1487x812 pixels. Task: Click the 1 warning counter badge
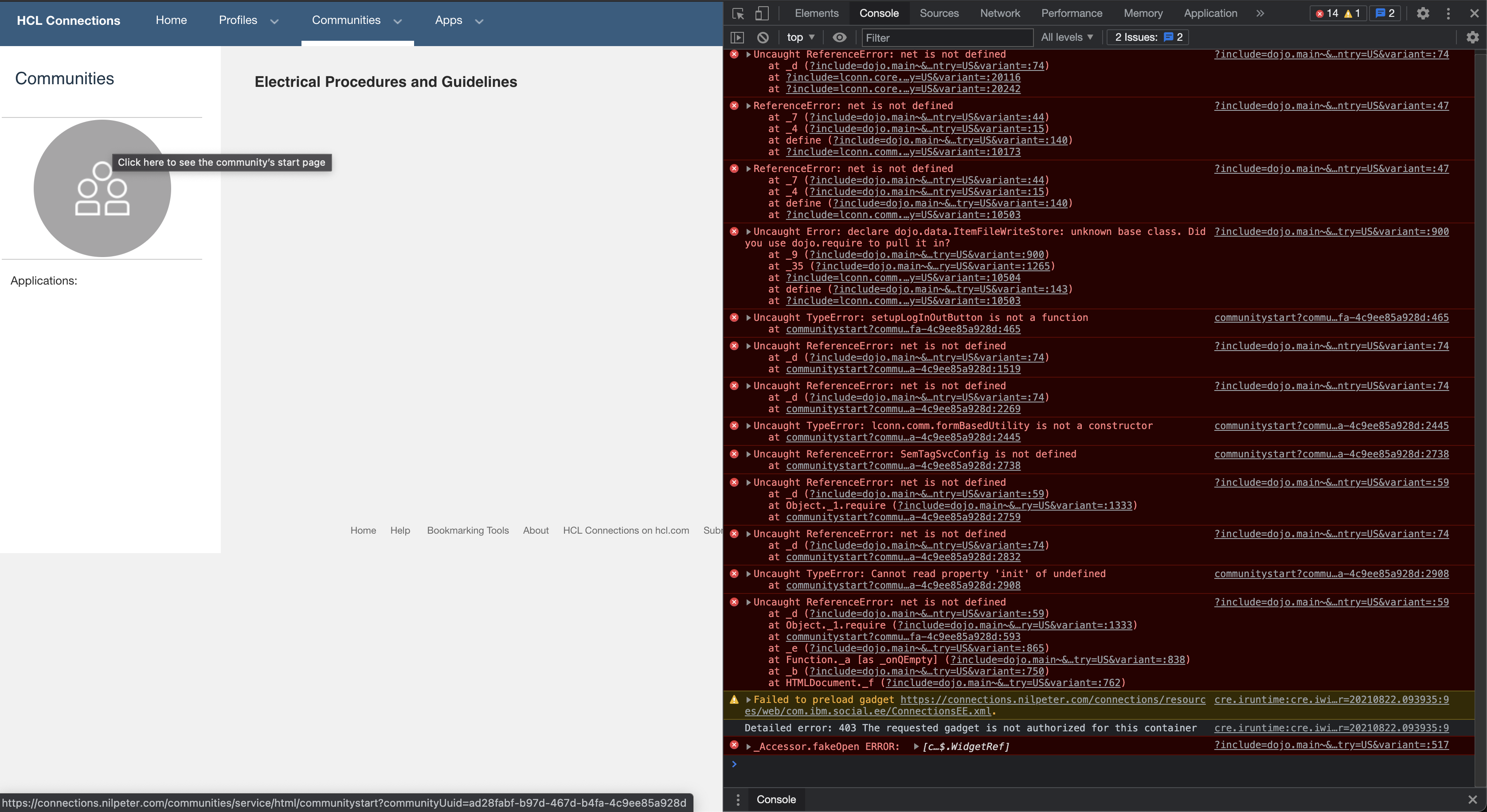pos(1352,13)
